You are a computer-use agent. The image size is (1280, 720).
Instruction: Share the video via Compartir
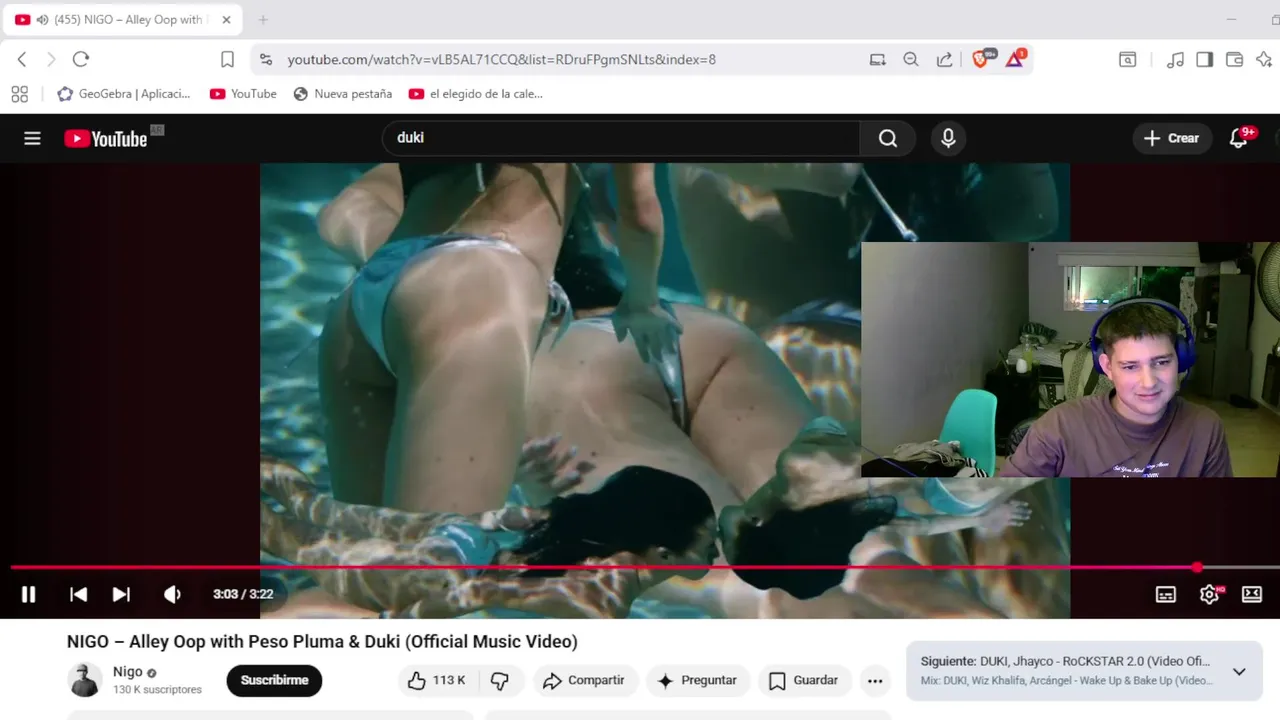tap(584, 680)
